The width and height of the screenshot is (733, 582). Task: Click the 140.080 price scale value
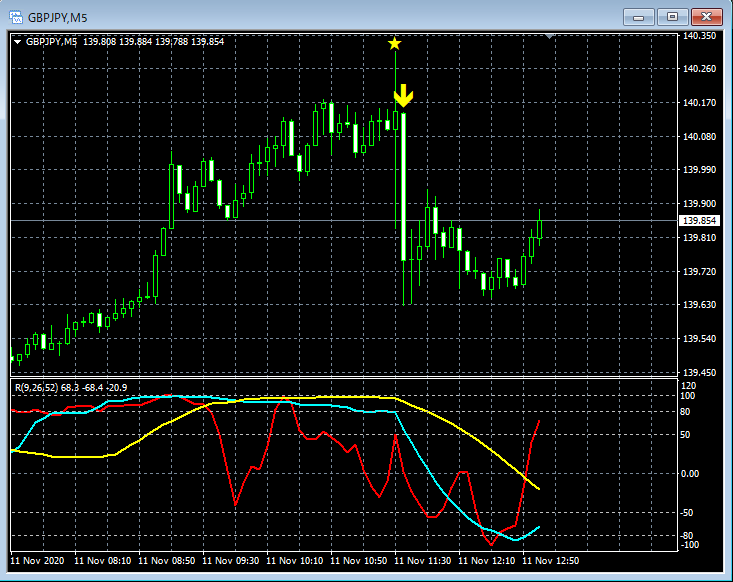699,137
